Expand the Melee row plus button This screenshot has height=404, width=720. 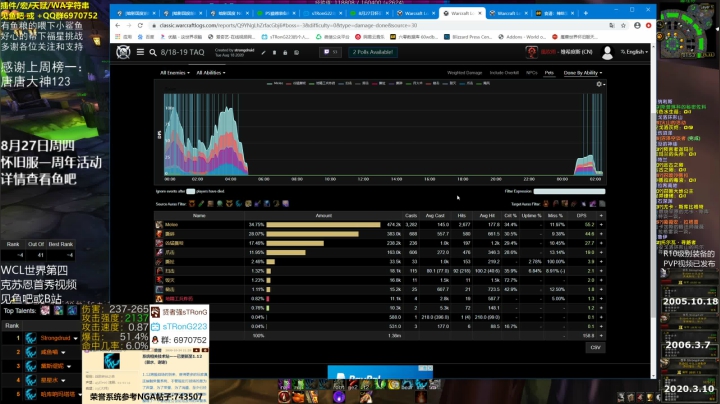(x=601, y=224)
